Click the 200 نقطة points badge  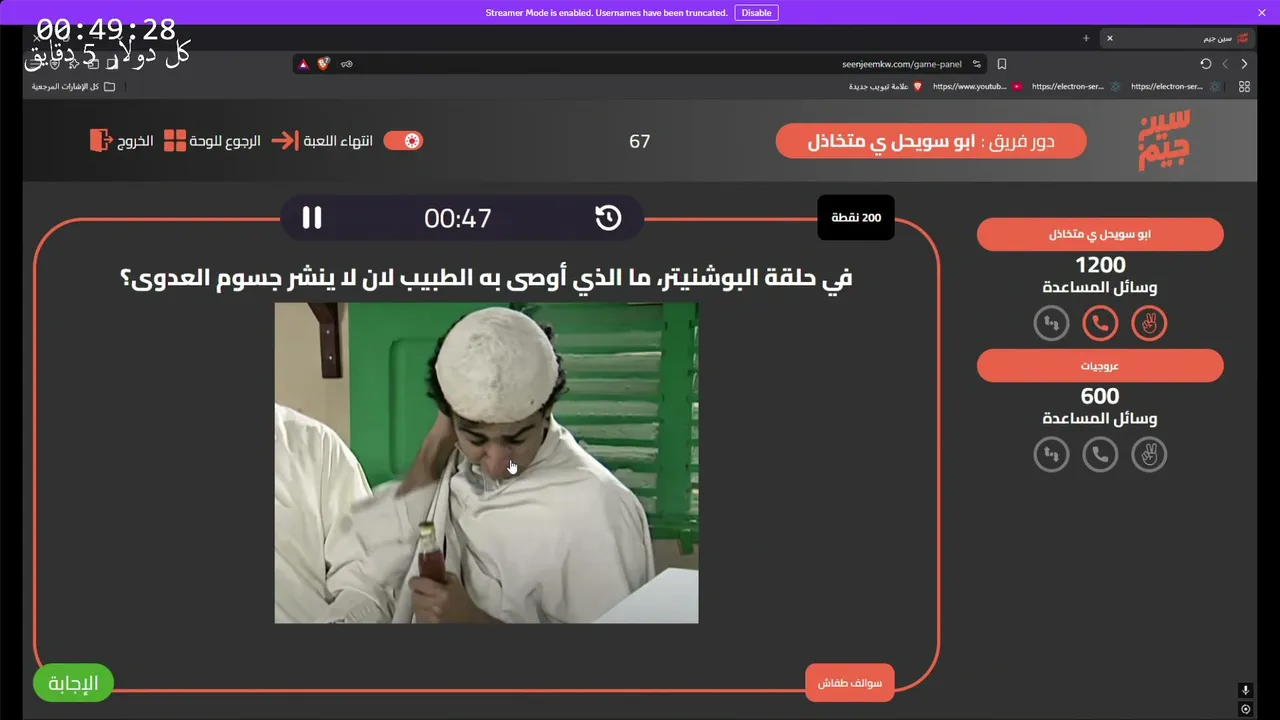tap(856, 218)
